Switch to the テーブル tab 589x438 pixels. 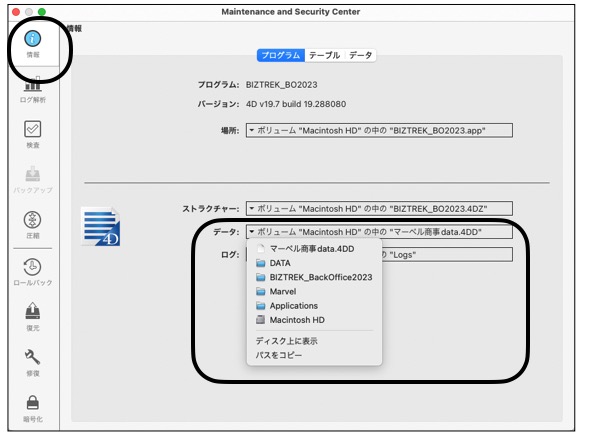tap(325, 55)
